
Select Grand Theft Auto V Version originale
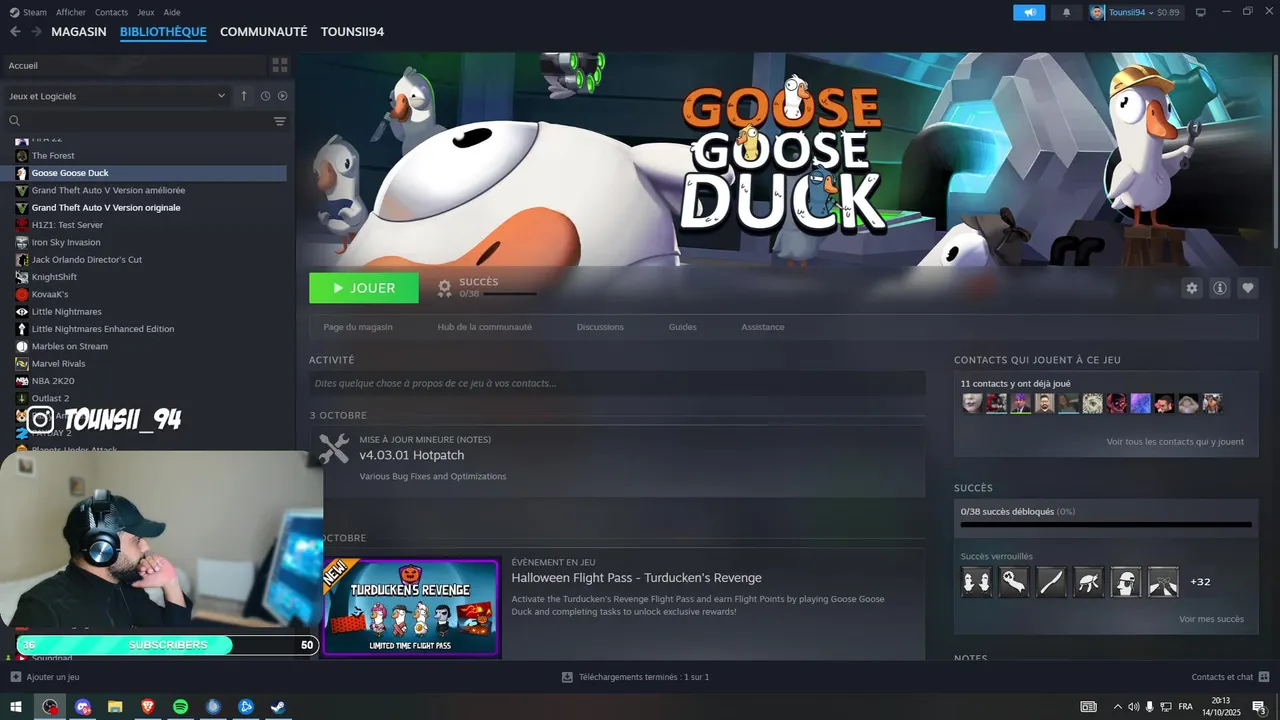106,208
